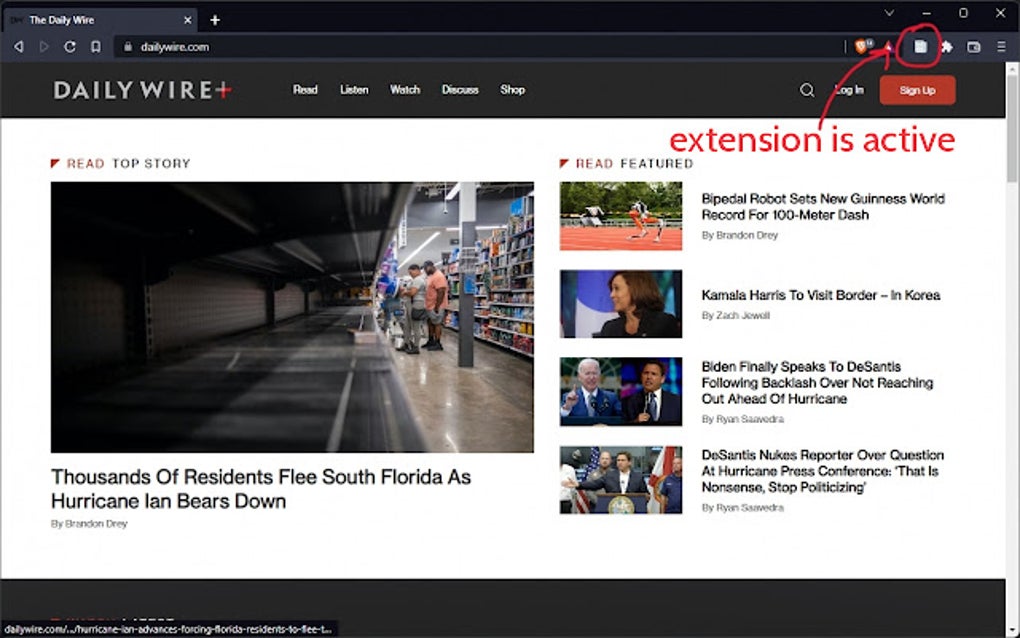Image resolution: width=1020 pixels, height=638 pixels.
Task: Open the browser hamburger menu
Action: 1000,46
